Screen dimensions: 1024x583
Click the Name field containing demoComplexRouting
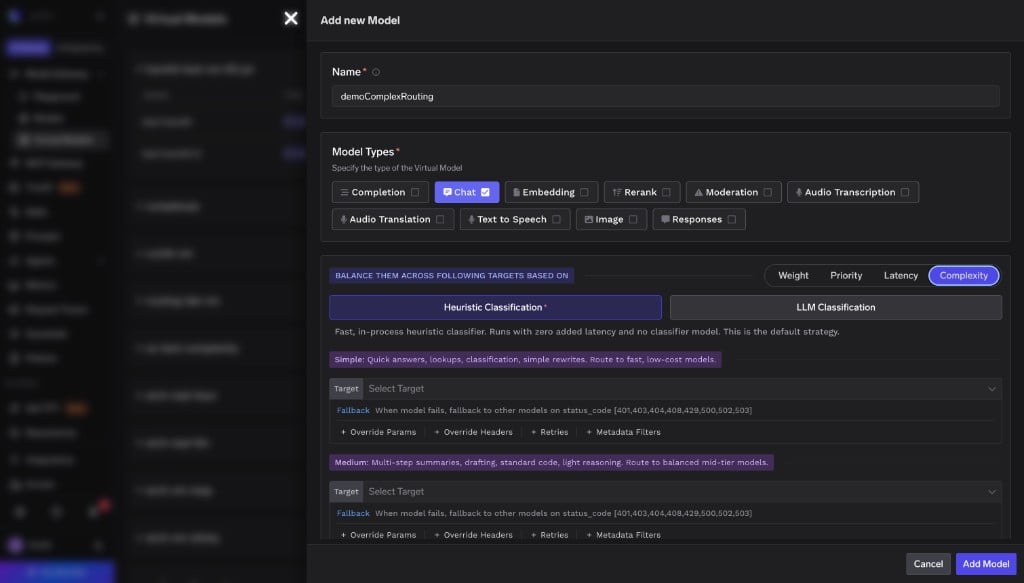[x=665, y=97]
